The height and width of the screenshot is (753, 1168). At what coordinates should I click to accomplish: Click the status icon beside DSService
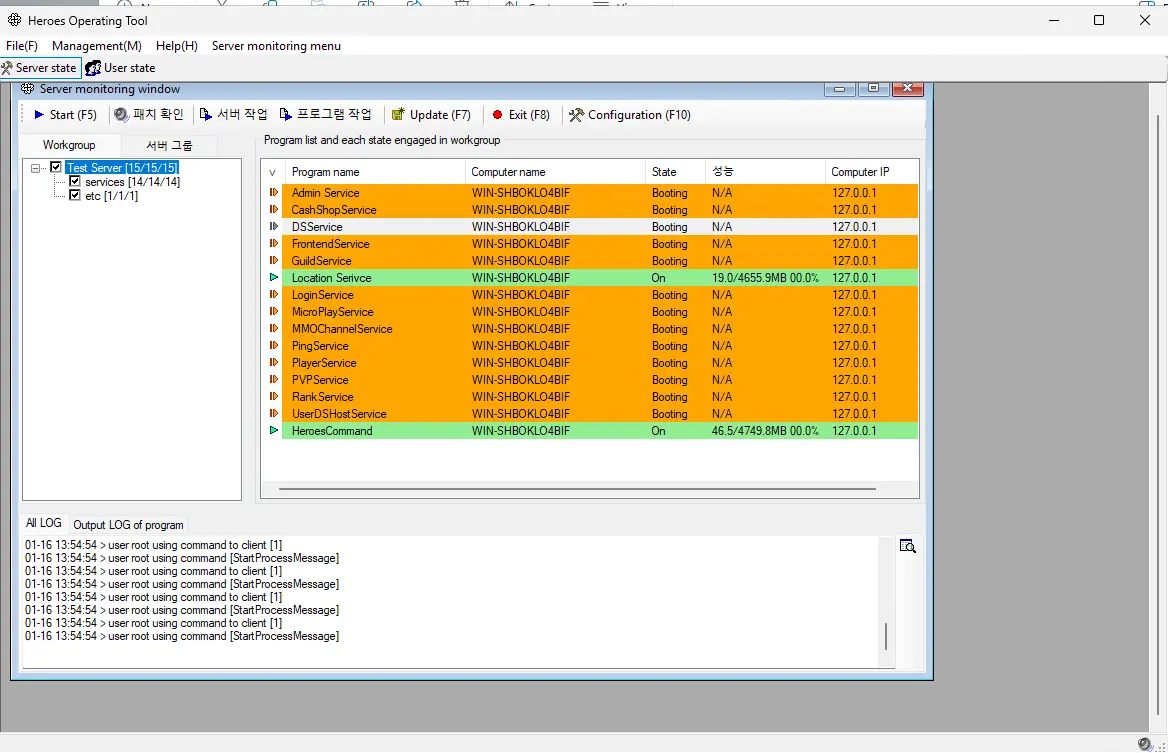[x=273, y=226]
